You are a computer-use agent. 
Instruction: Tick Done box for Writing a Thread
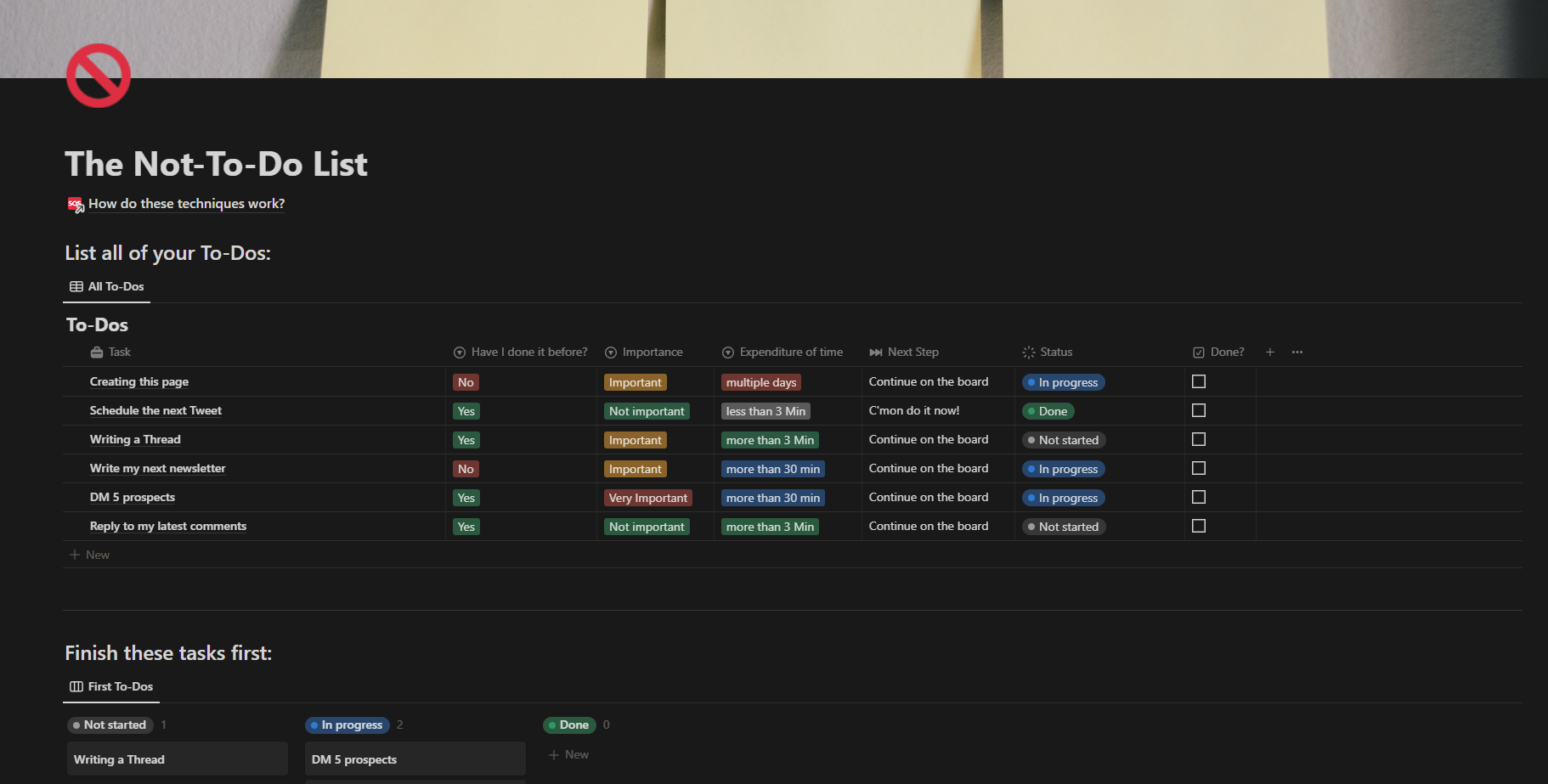[x=1199, y=439]
